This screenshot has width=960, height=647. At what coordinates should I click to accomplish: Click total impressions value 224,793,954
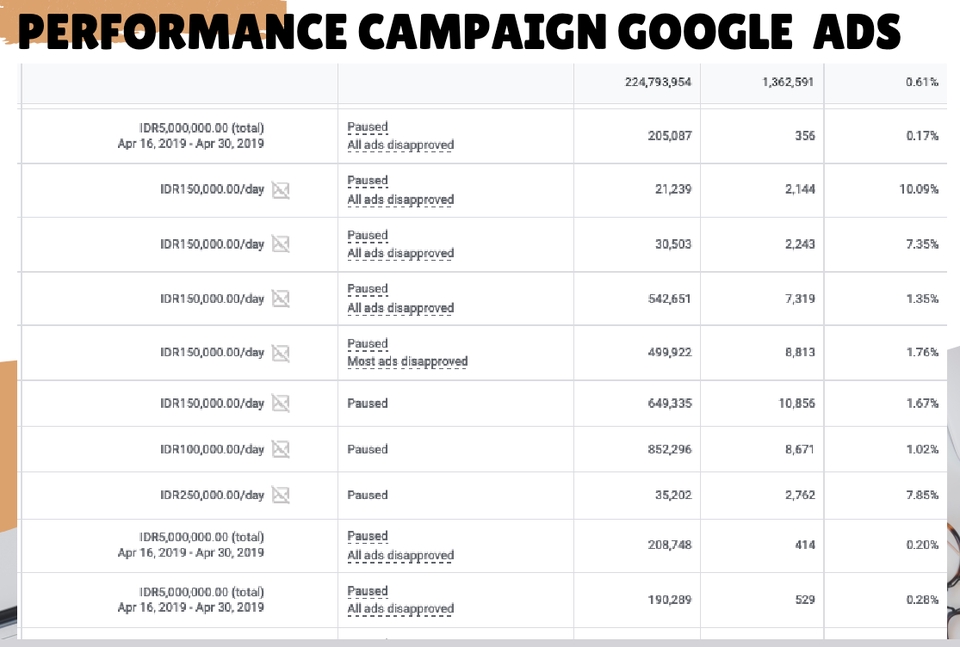pyautogui.click(x=658, y=82)
